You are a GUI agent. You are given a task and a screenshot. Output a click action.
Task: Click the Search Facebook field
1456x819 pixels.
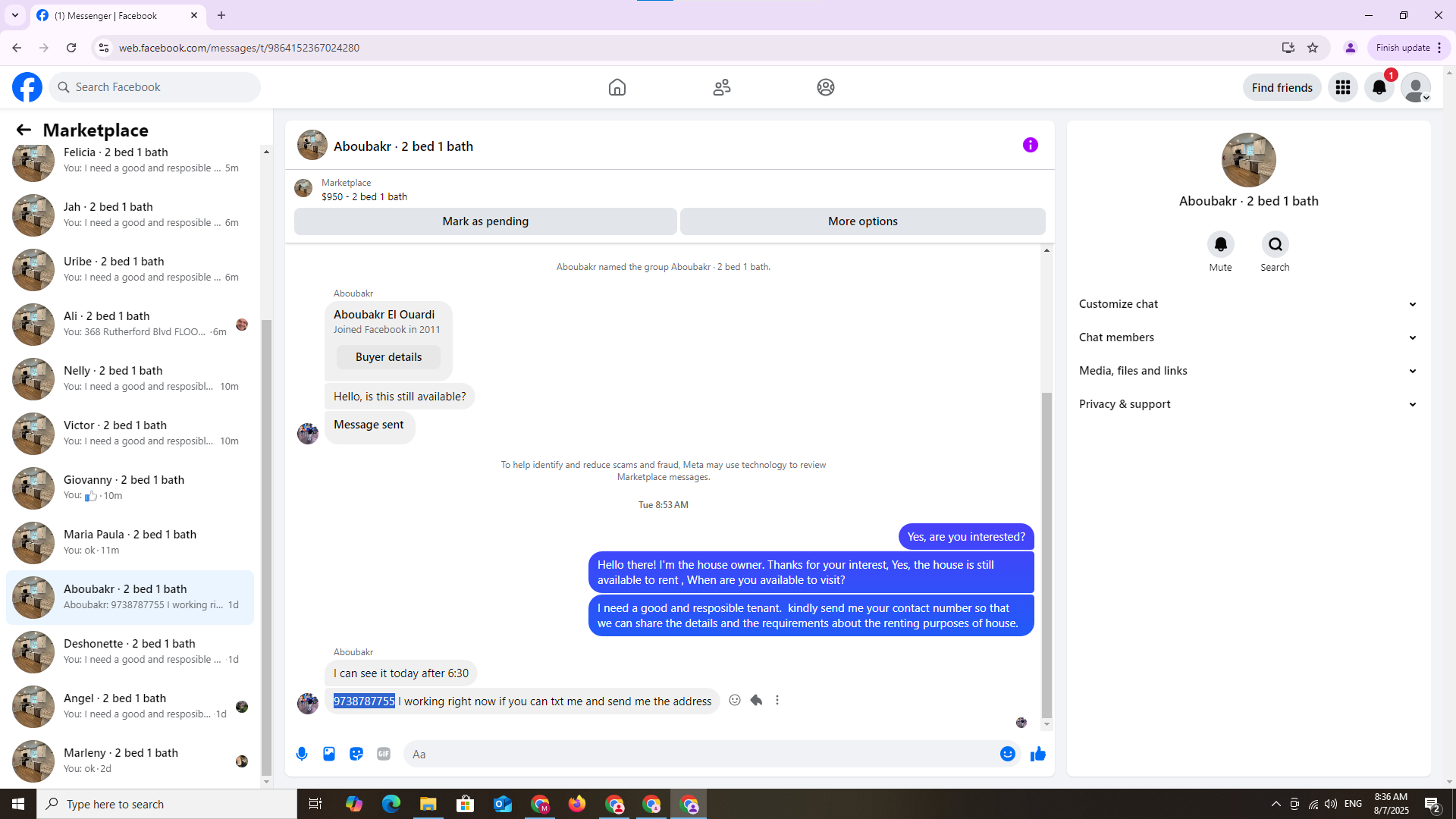pos(155,87)
